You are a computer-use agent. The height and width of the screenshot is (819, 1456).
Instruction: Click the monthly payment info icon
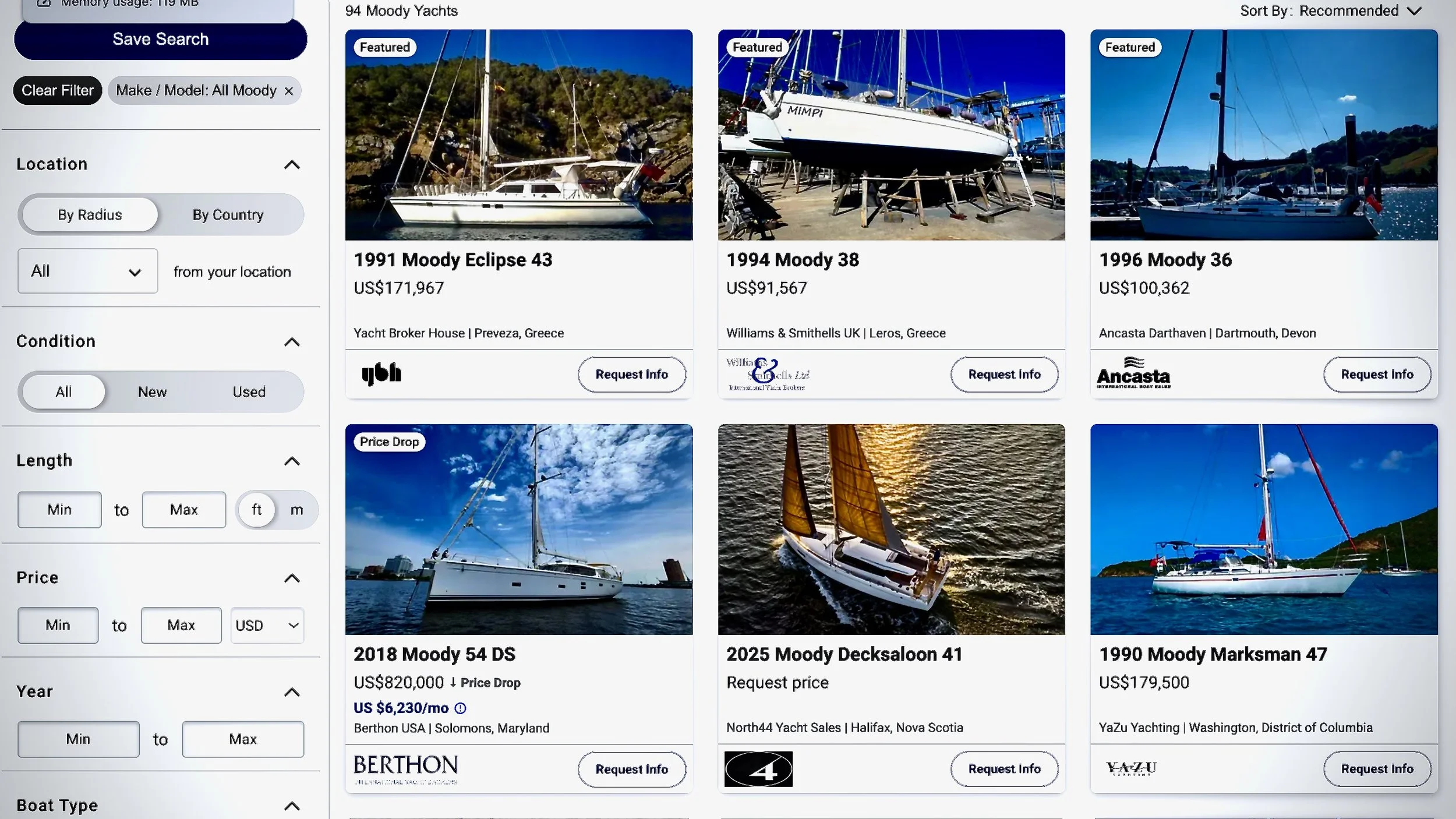tap(460, 708)
